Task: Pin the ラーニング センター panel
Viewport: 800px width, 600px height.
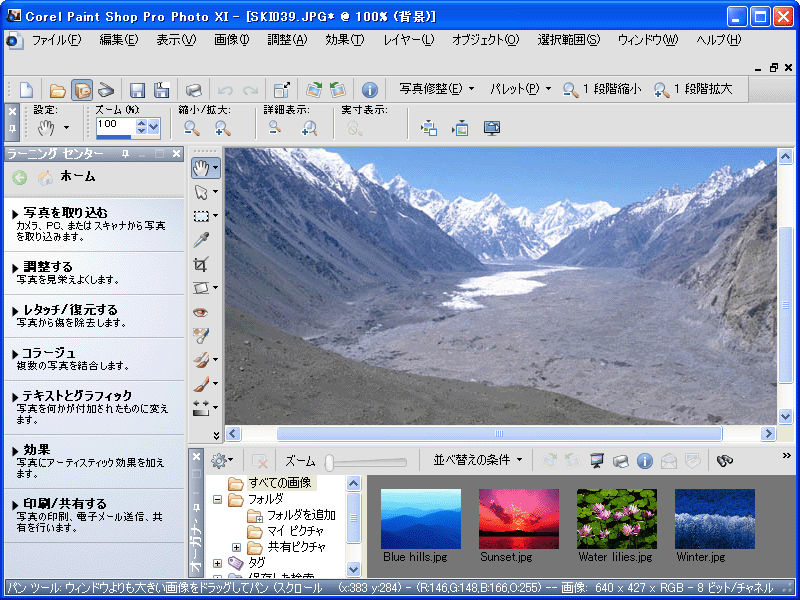Action: coord(125,154)
